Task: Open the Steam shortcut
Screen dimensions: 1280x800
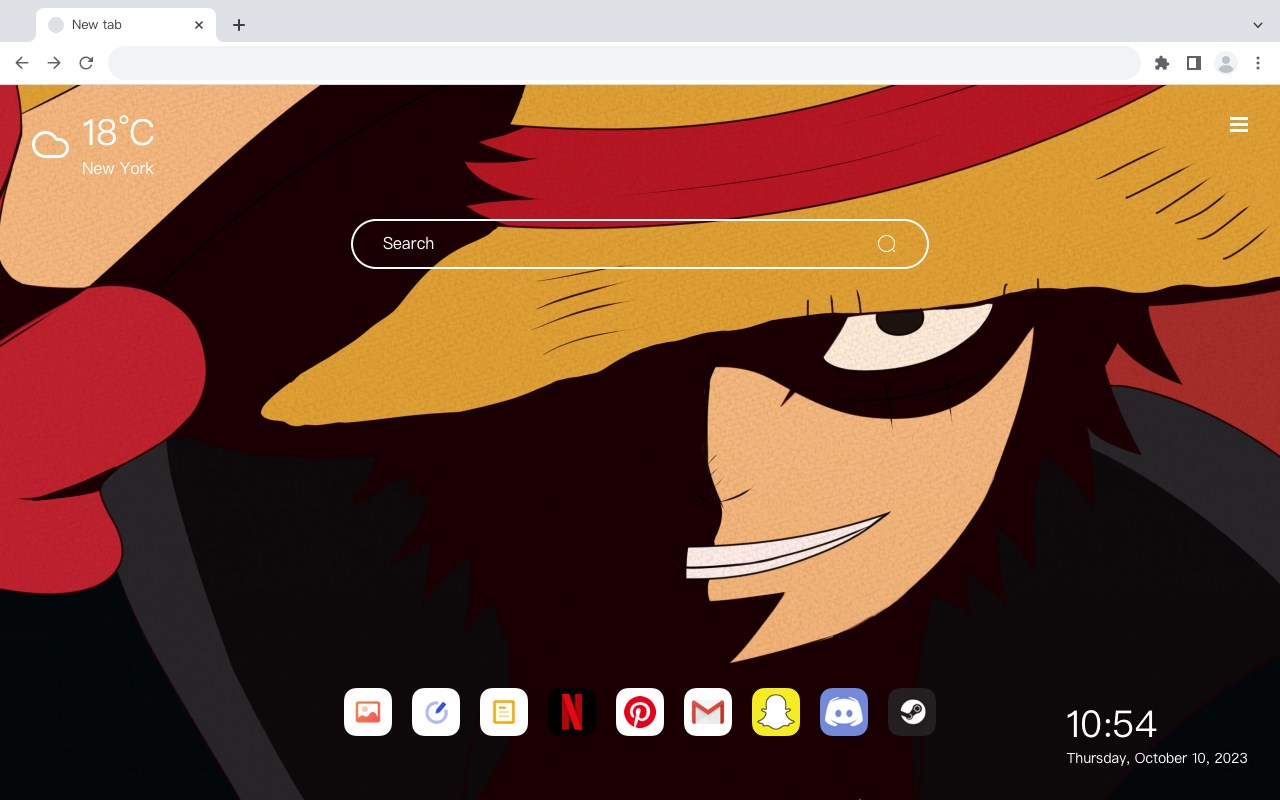Action: [912, 712]
